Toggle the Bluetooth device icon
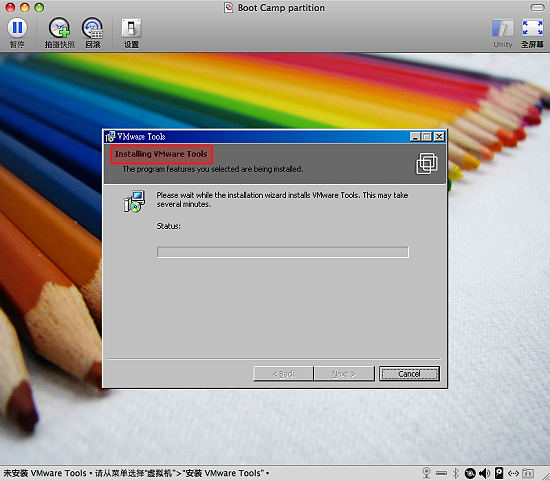 click(456, 473)
